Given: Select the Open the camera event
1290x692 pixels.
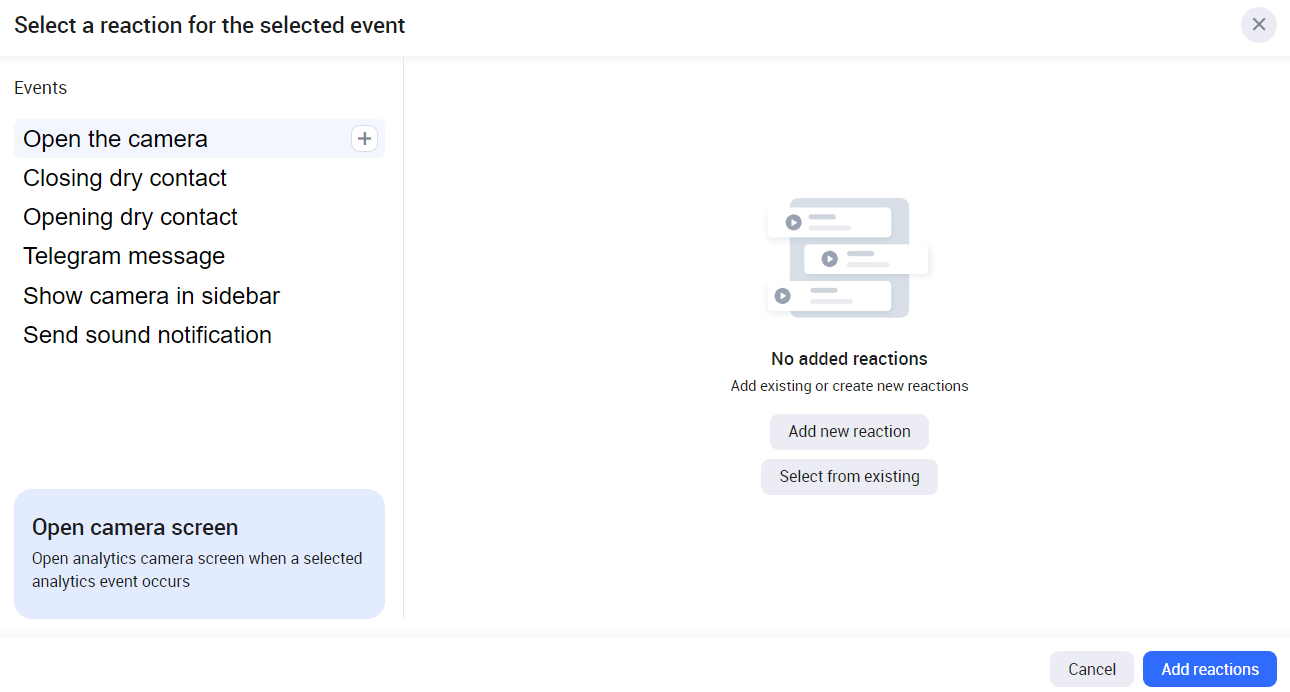Looking at the screenshot, I should (116, 139).
